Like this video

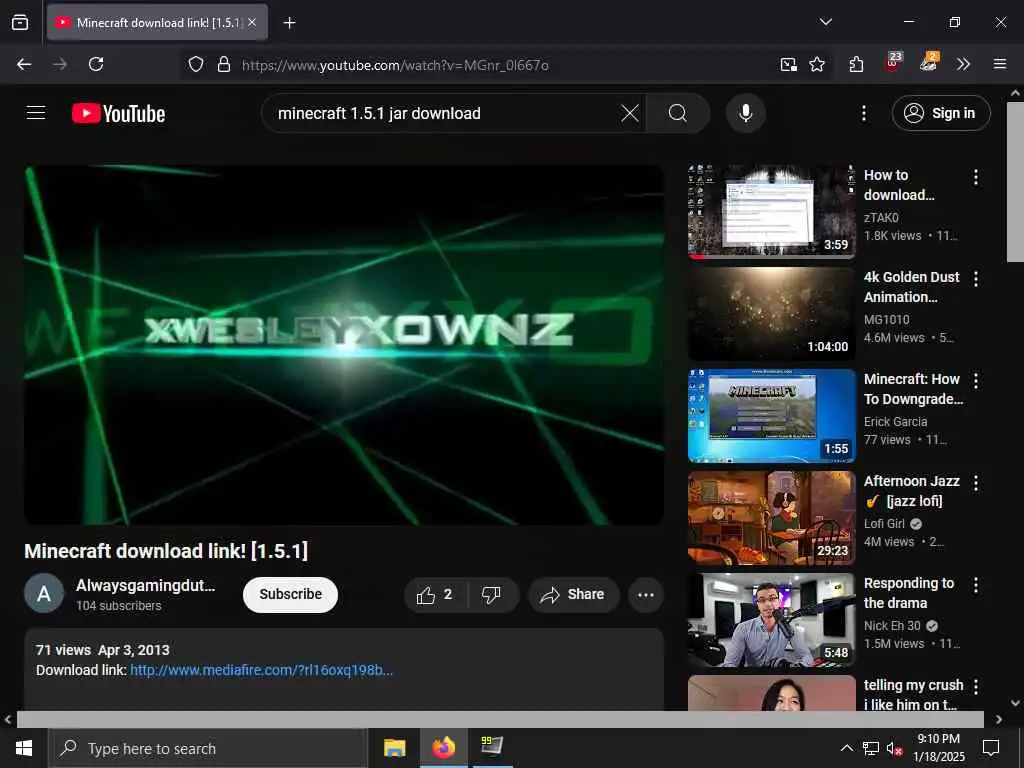[436, 594]
